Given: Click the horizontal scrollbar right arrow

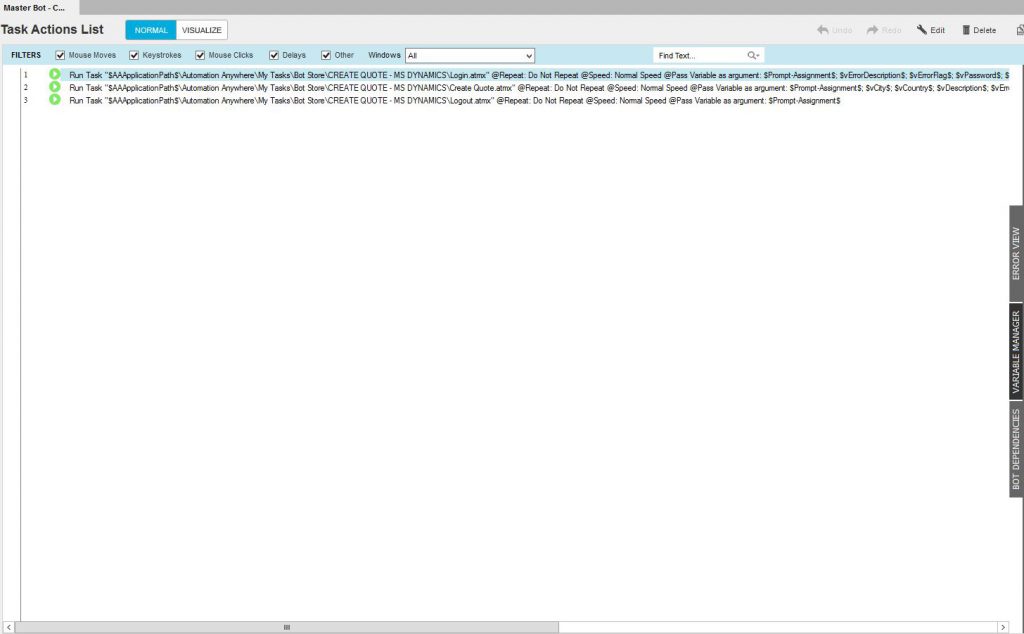Looking at the screenshot, I should point(1003,627).
